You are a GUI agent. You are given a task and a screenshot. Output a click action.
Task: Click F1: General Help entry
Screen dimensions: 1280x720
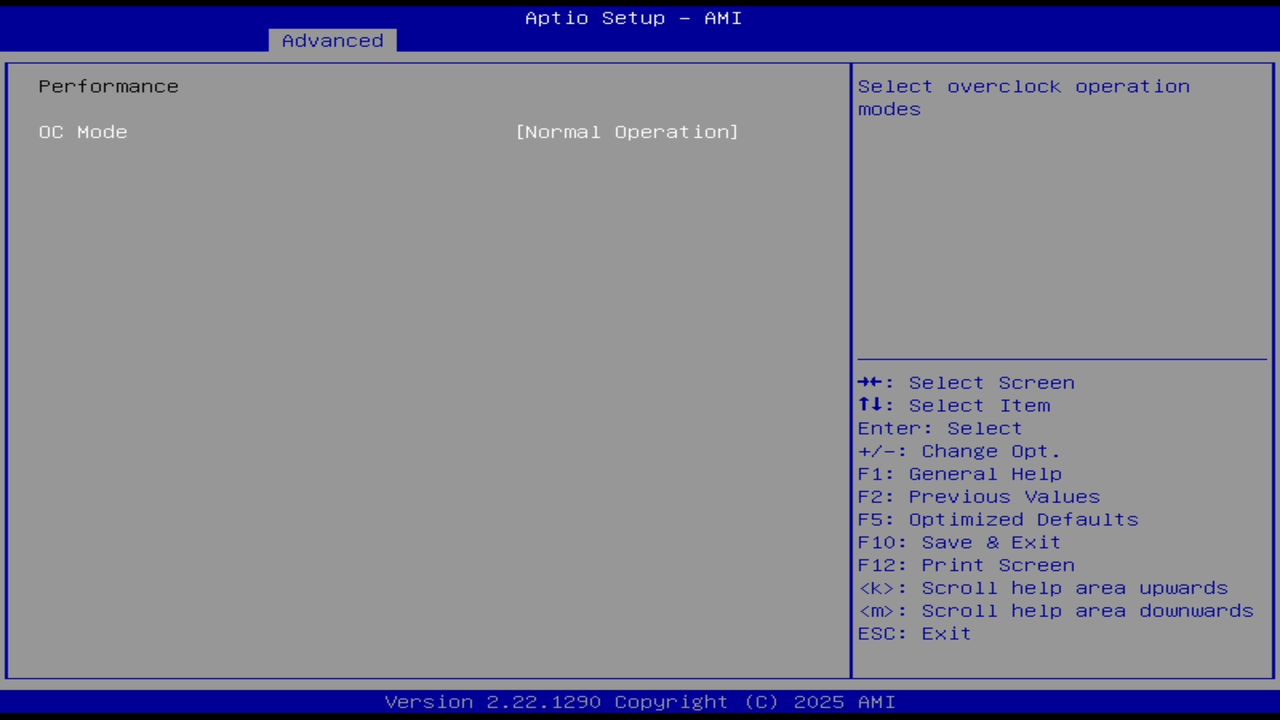959,473
